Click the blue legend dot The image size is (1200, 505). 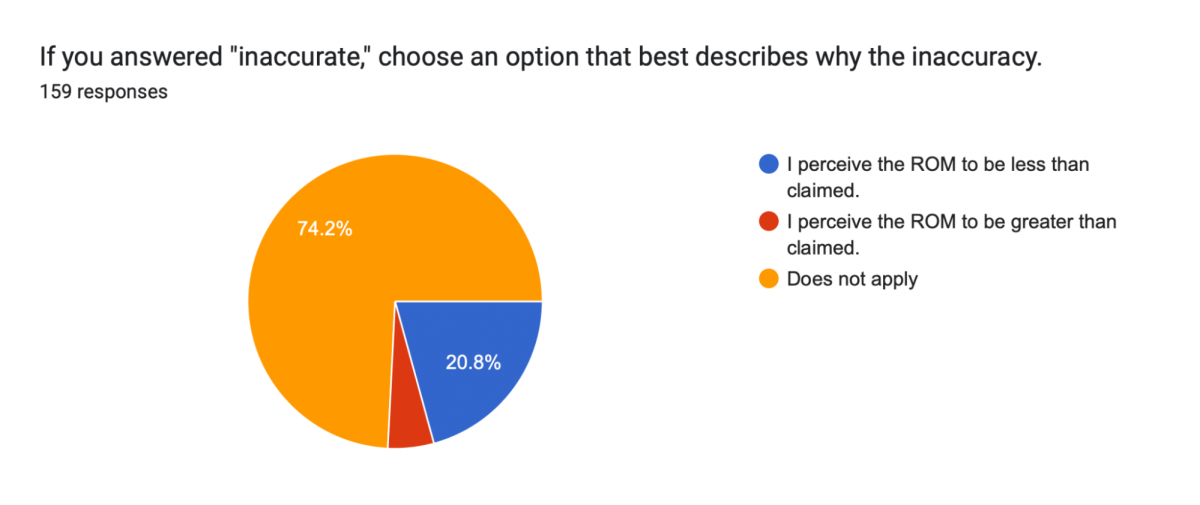769,165
